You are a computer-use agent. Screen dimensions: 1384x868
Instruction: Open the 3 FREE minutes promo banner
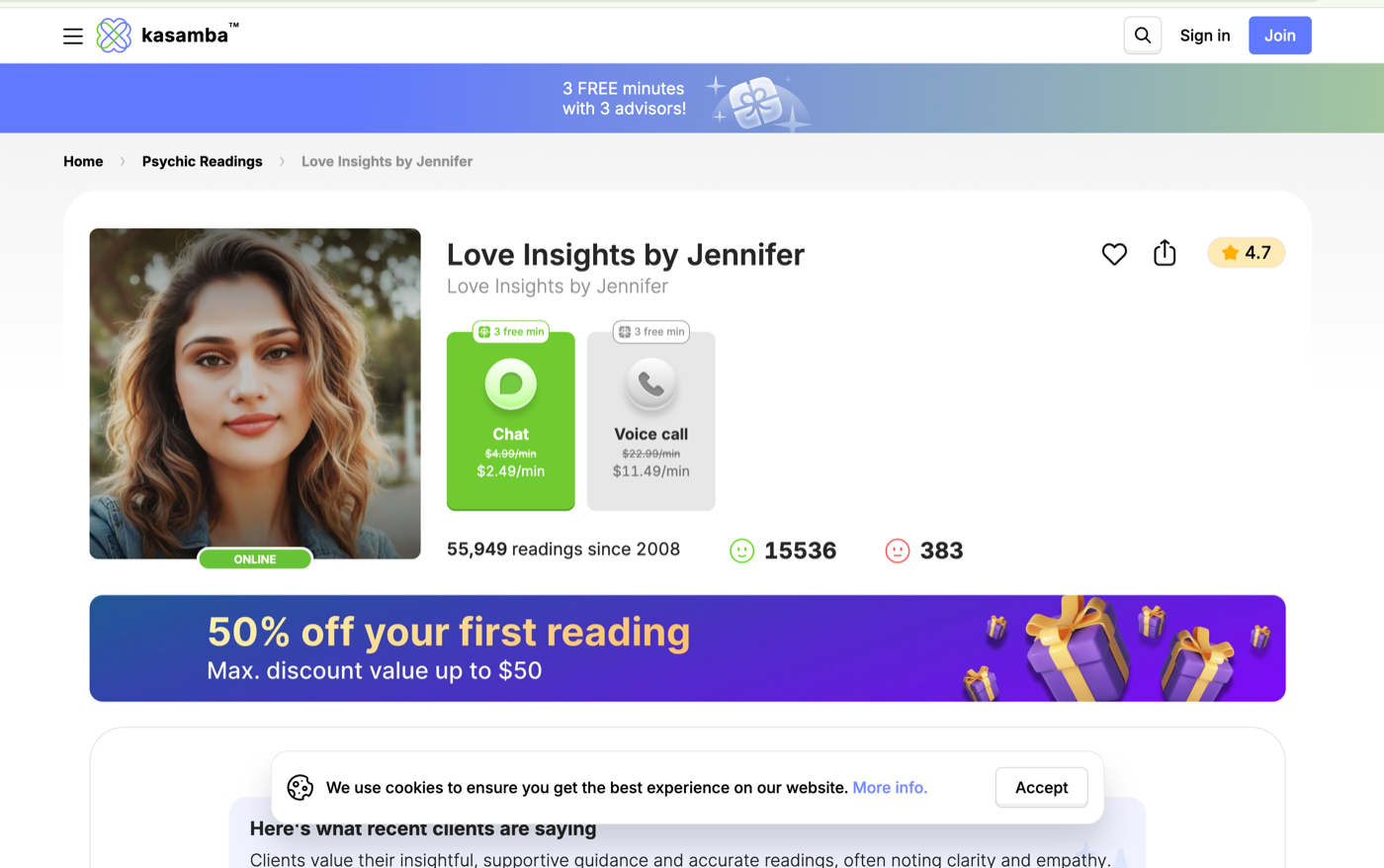pyautogui.click(x=692, y=98)
